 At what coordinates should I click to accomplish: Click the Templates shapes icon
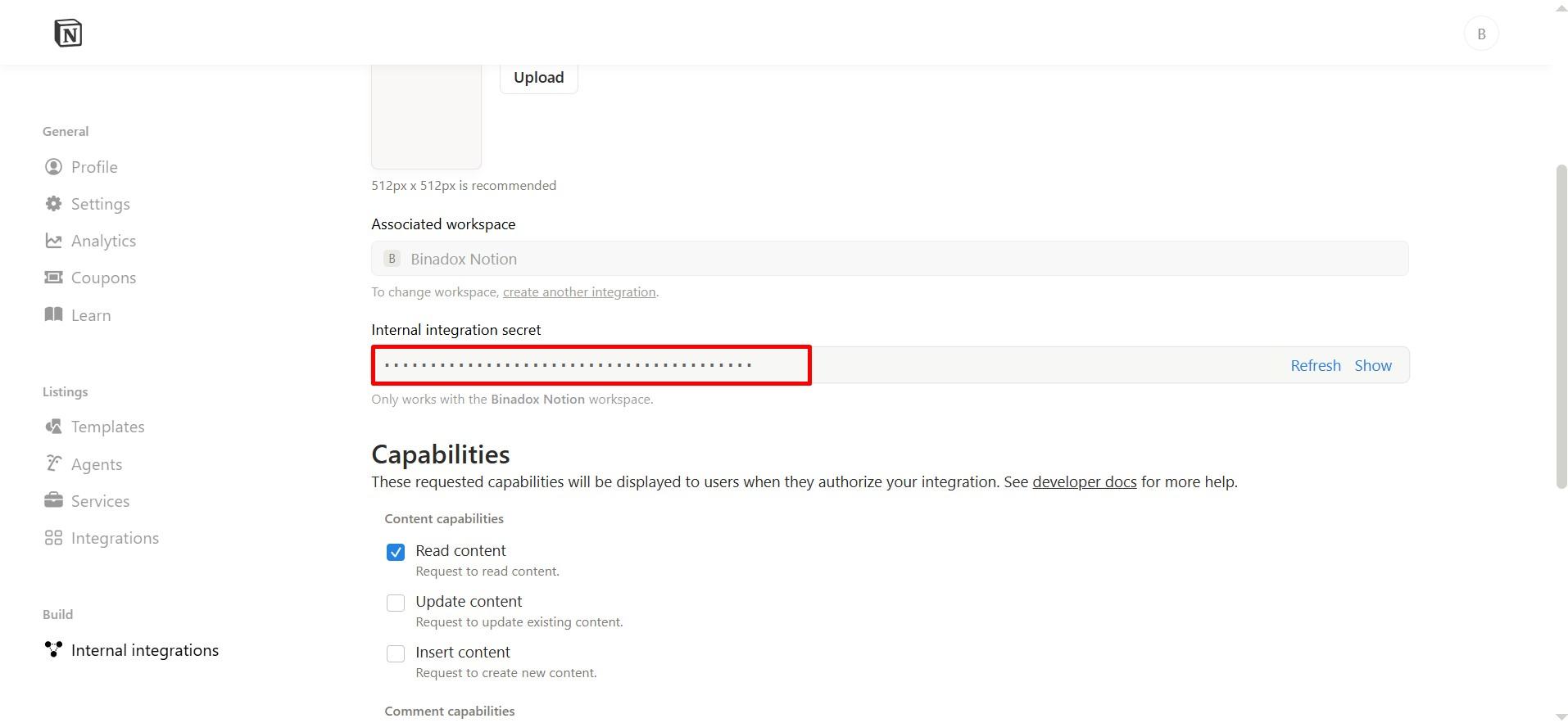pyautogui.click(x=53, y=427)
